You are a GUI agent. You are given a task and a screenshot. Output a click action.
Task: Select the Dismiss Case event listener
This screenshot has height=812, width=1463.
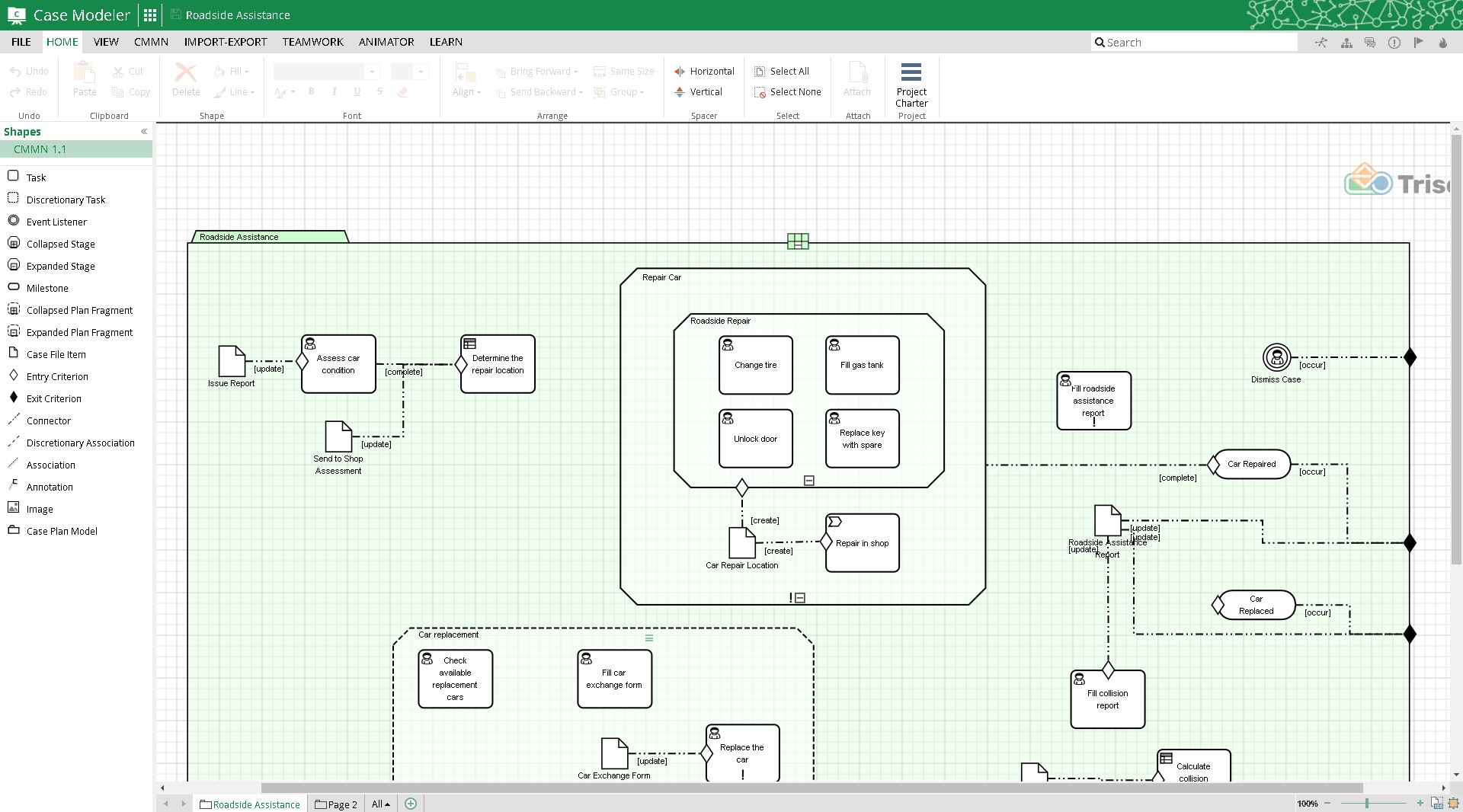coord(1276,356)
